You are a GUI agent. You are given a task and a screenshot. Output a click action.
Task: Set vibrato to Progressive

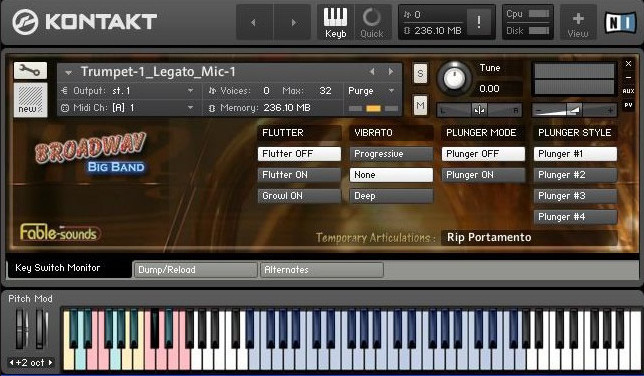tap(391, 154)
